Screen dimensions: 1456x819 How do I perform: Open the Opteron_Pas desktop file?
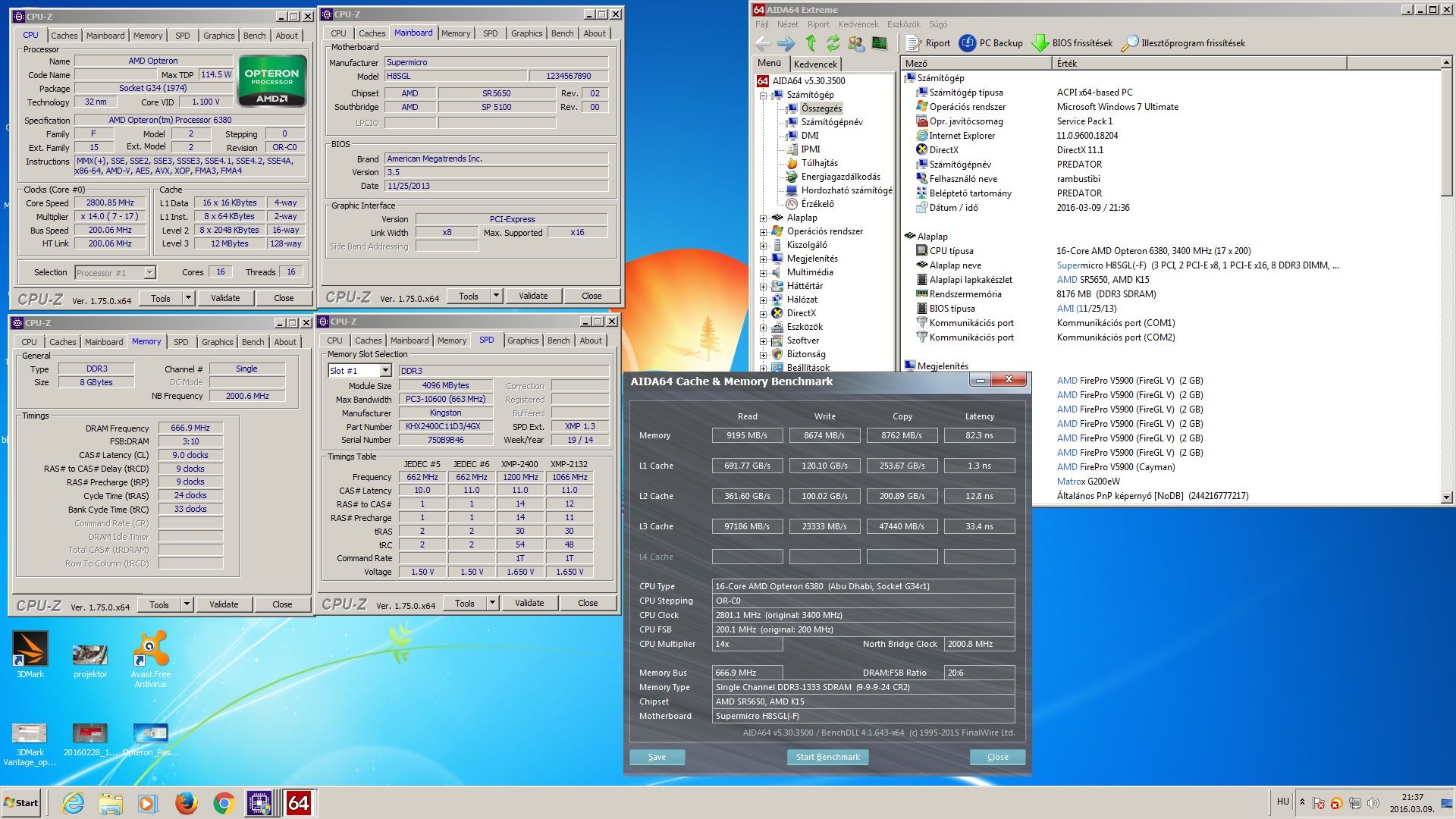pyautogui.click(x=151, y=740)
